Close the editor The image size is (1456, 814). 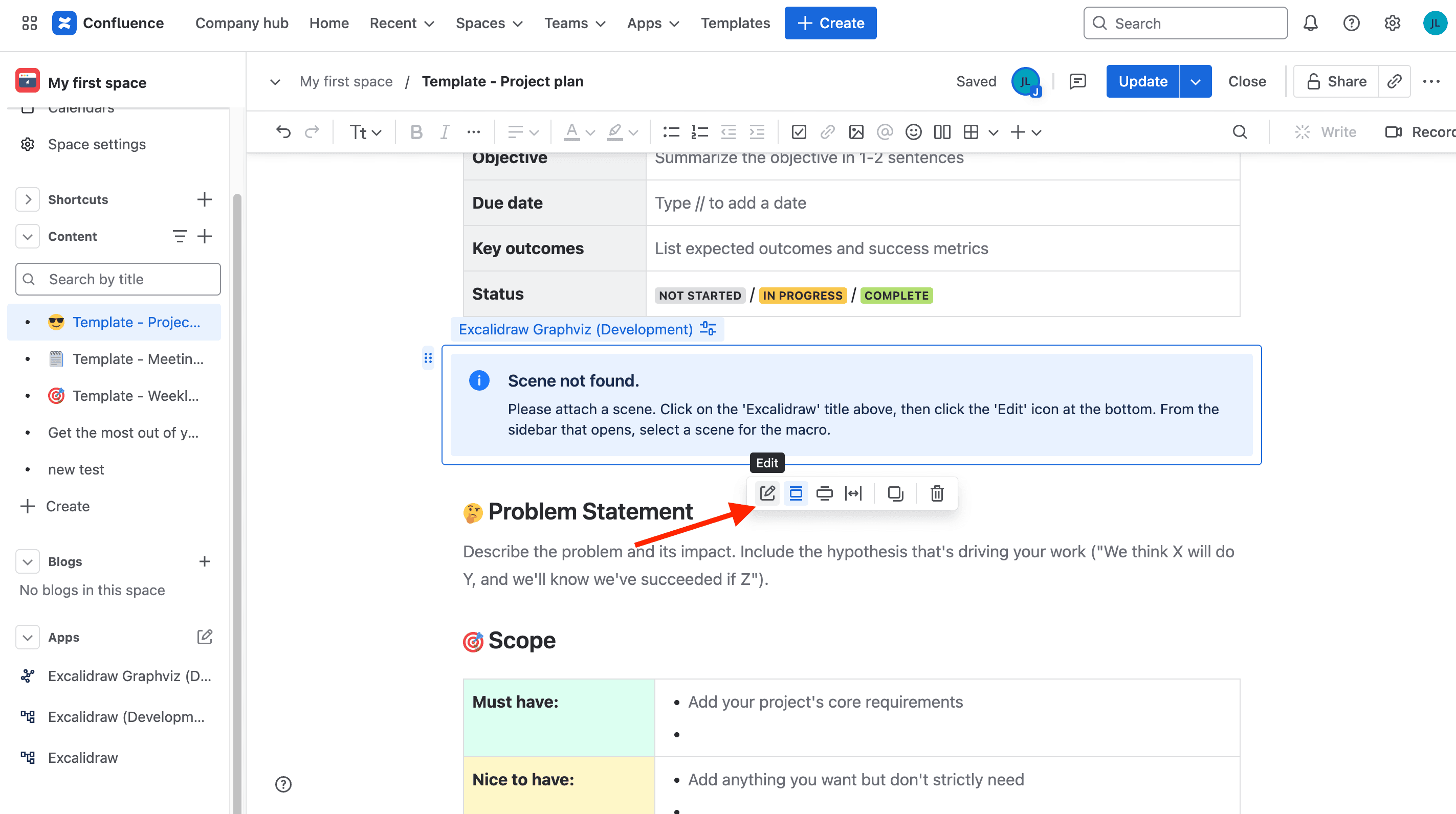(x=1247, y=81)
